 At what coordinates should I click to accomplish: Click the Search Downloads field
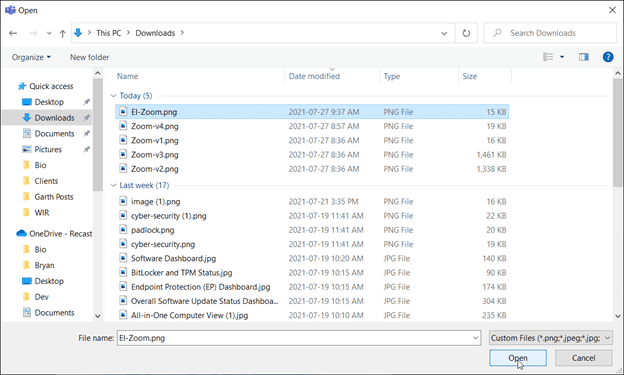coord(550,33)
